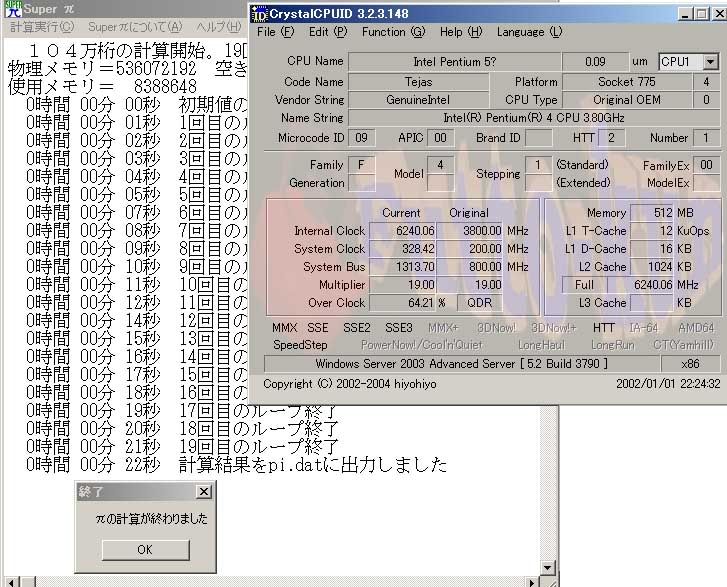Click the Microcode ID value '09'
Screen dimensions: 727x587
coord(362,138)
